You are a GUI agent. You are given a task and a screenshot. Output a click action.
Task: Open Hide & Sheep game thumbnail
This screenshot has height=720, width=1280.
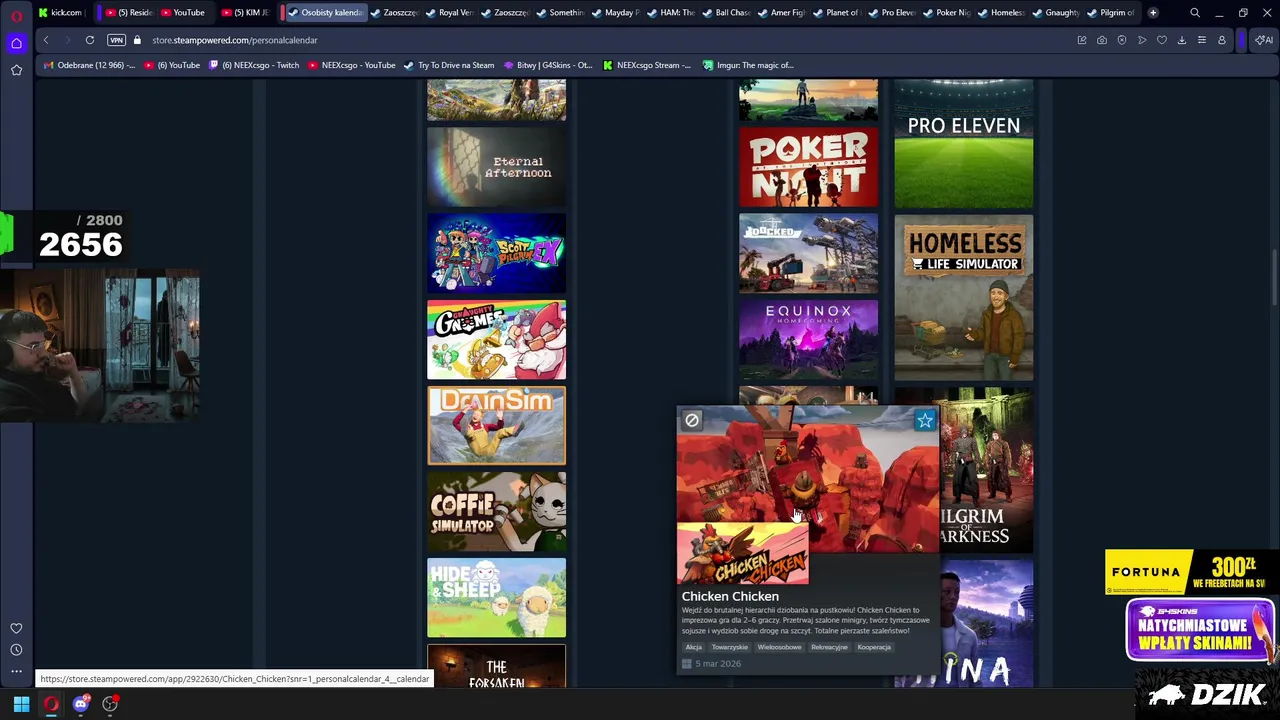[x=496, y=598]
